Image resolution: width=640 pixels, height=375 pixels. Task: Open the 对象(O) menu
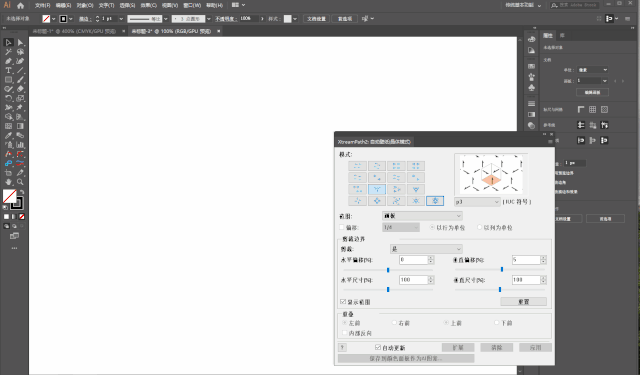[x=85, y=5]
